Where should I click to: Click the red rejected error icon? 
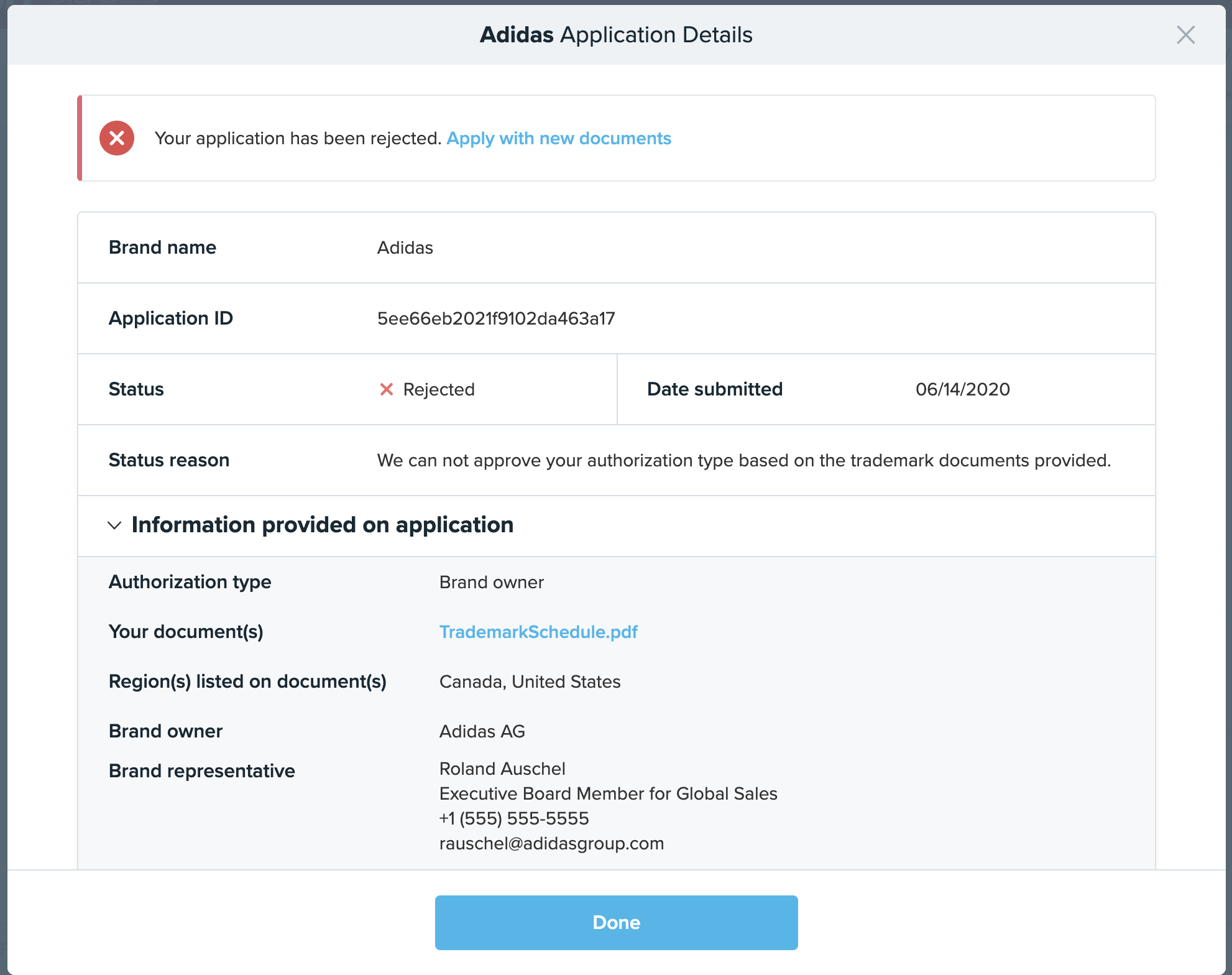tap(117, 138)
